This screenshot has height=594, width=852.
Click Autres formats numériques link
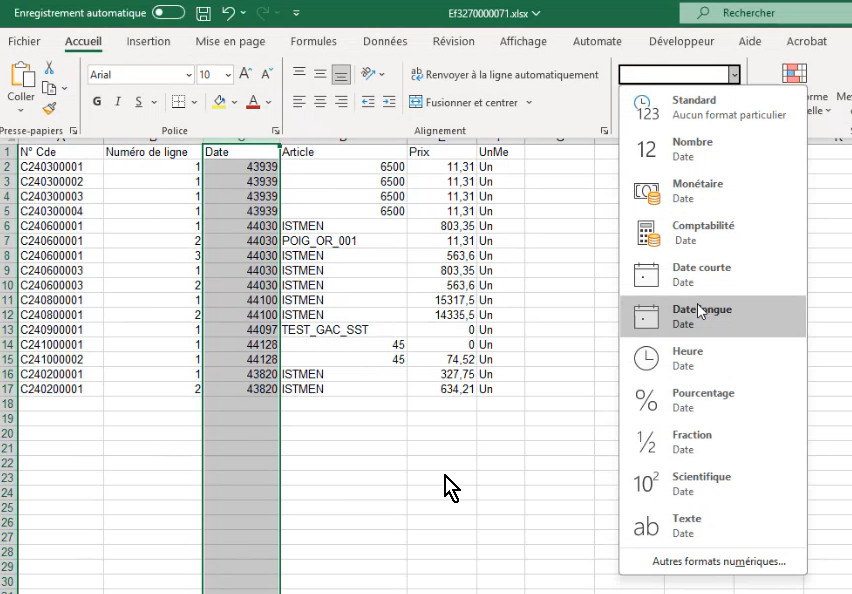coord(718,561)
